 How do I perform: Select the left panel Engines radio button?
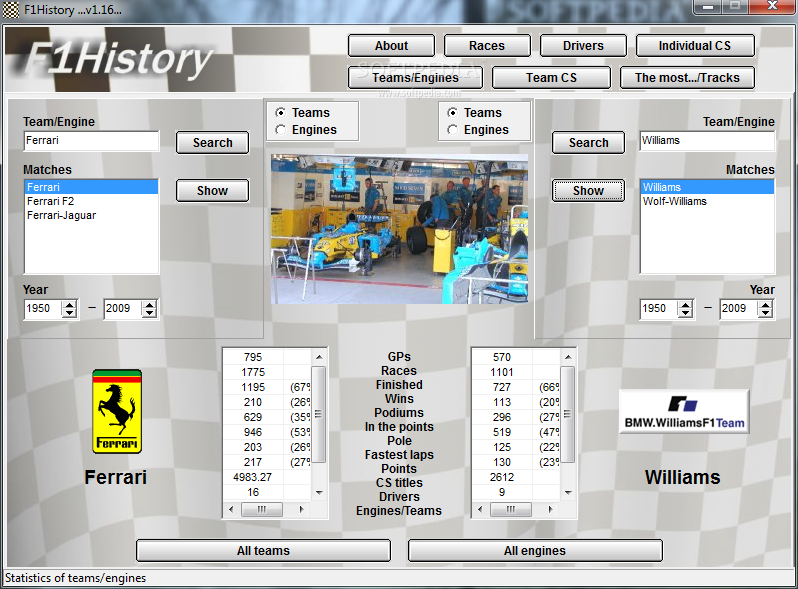click(280, 130)
